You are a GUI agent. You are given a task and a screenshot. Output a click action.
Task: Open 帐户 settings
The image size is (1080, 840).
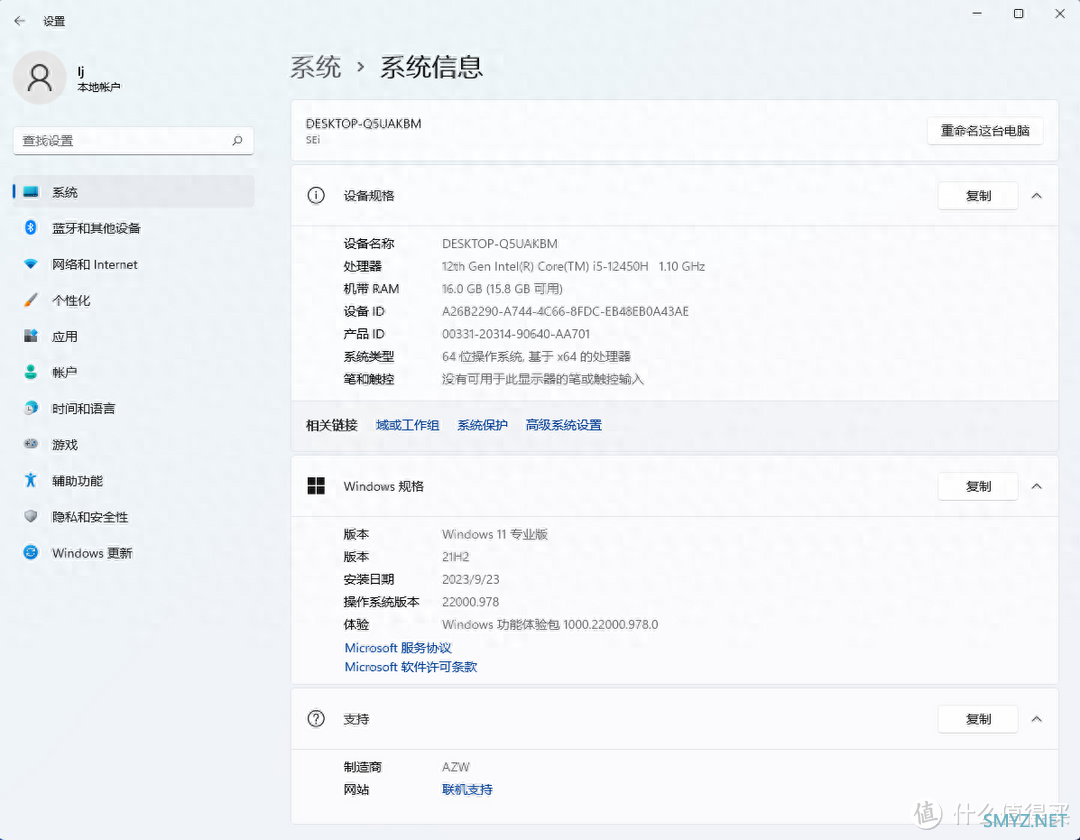click(134, 372)
